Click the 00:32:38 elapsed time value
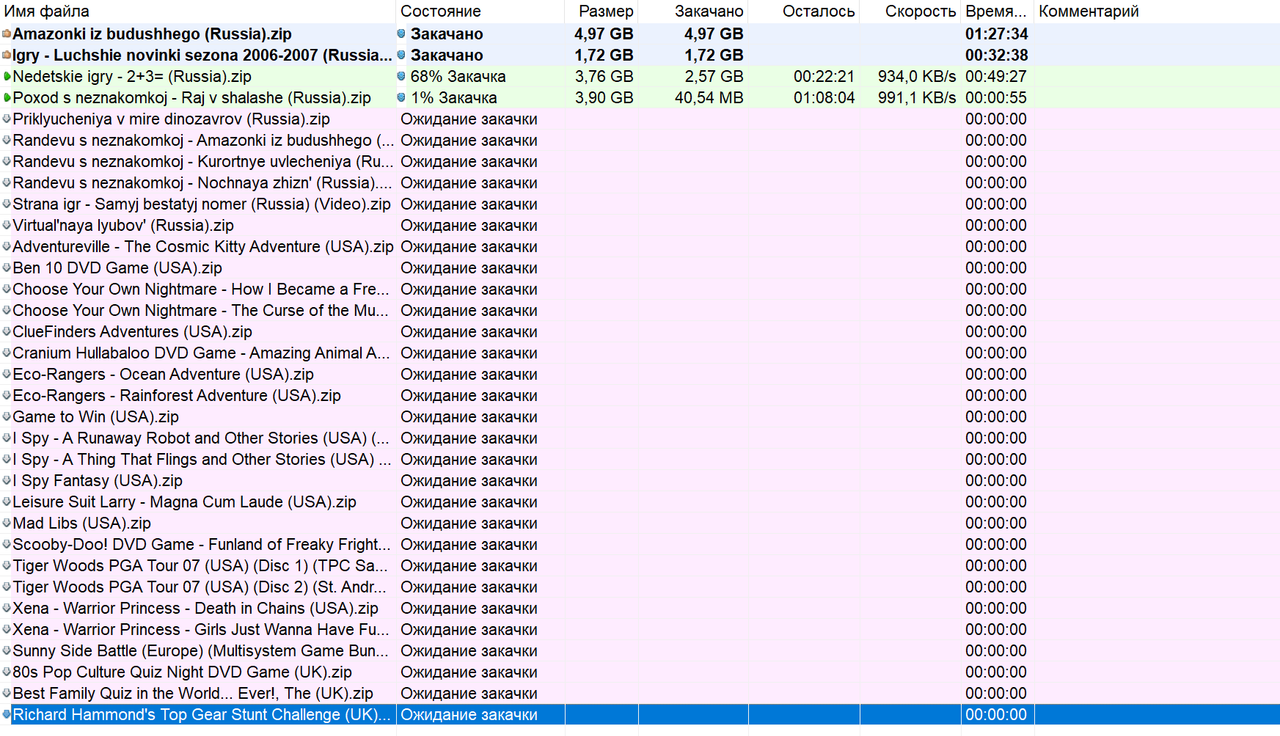Screen dimensions: 1280x736 (997, 55)
